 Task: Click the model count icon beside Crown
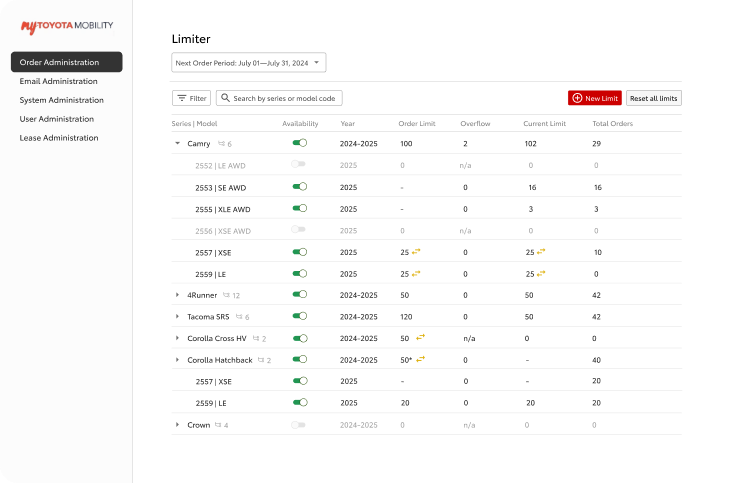click(218, 425)
